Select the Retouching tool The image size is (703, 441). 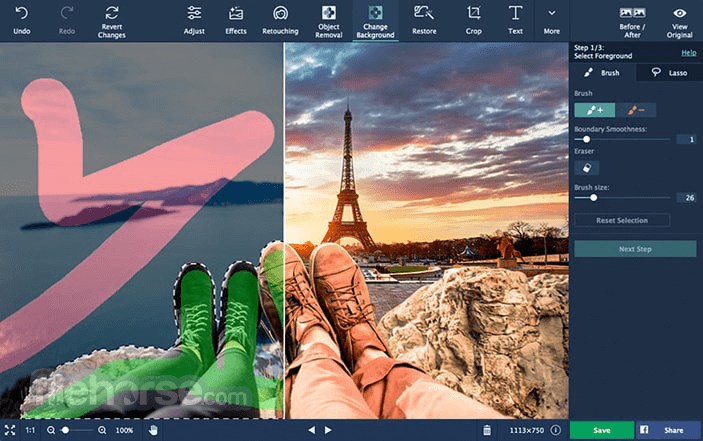click(x=280, y=20)
